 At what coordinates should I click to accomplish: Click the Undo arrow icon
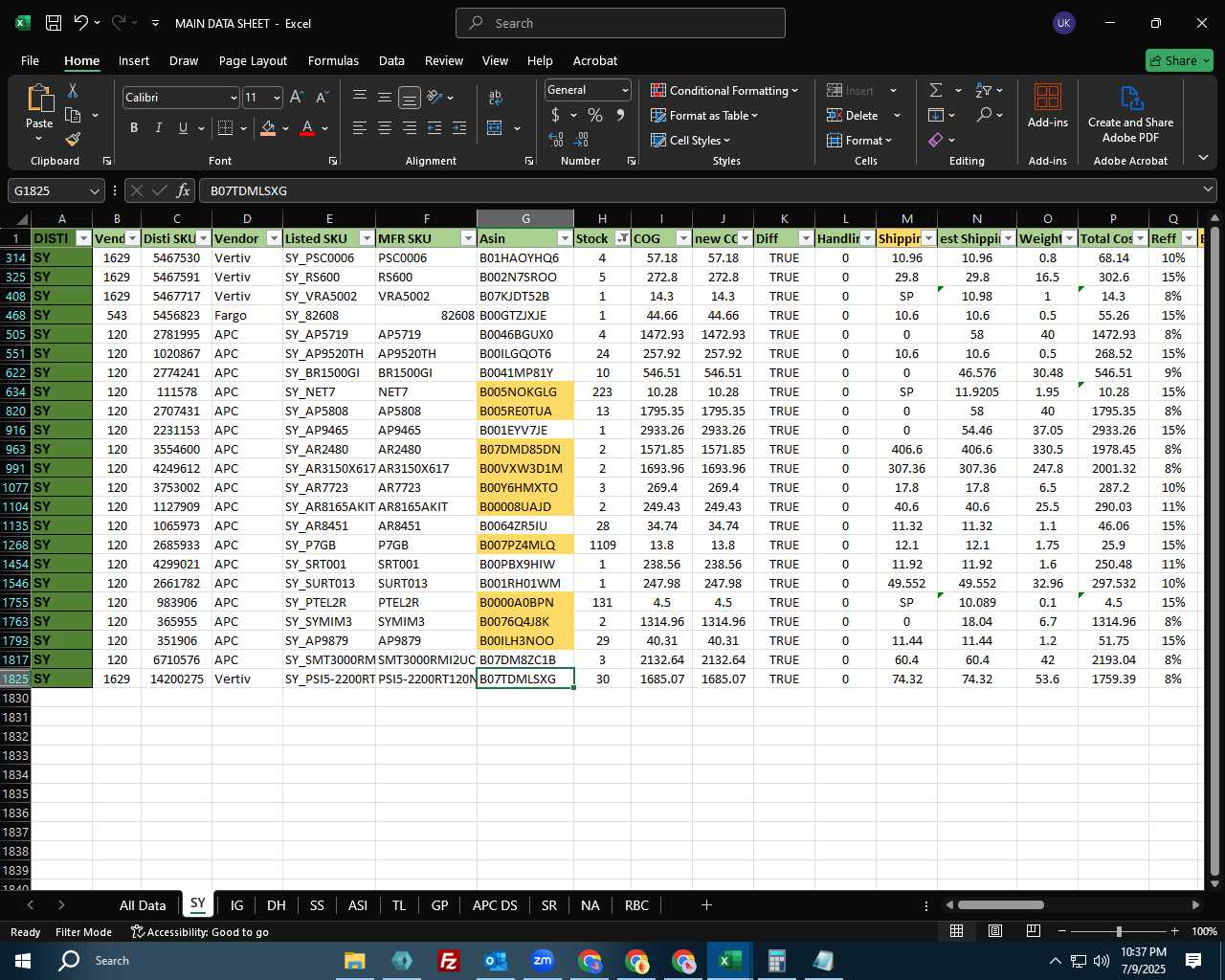pos(81,23)
